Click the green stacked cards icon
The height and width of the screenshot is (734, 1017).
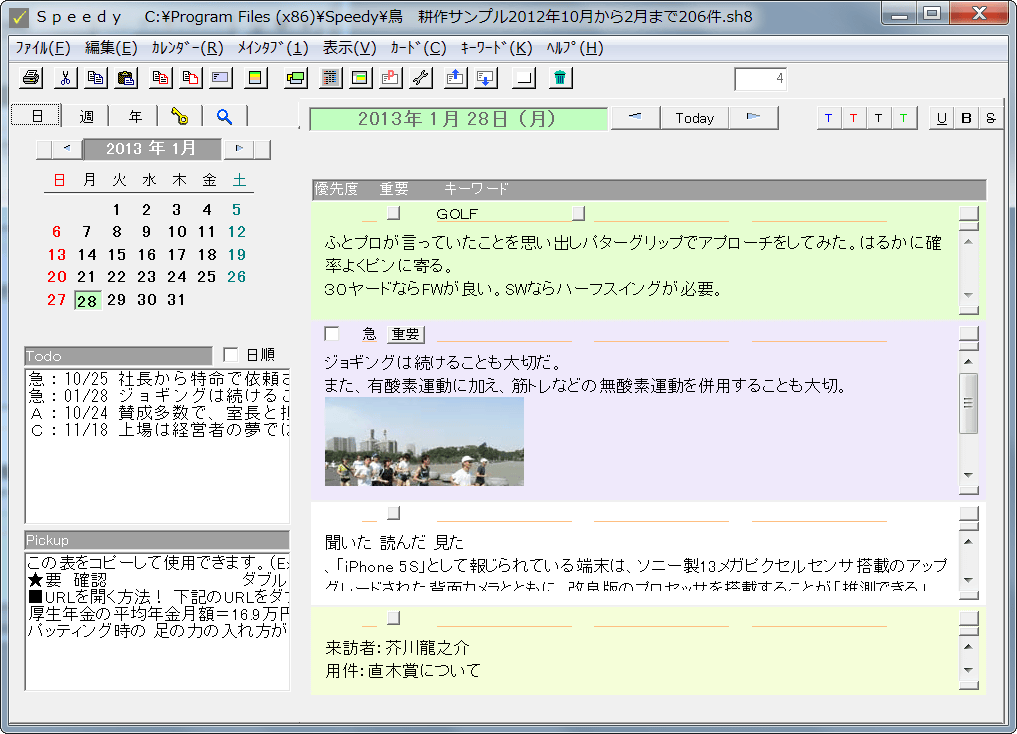pyautogui.click(x=296, y=78)
